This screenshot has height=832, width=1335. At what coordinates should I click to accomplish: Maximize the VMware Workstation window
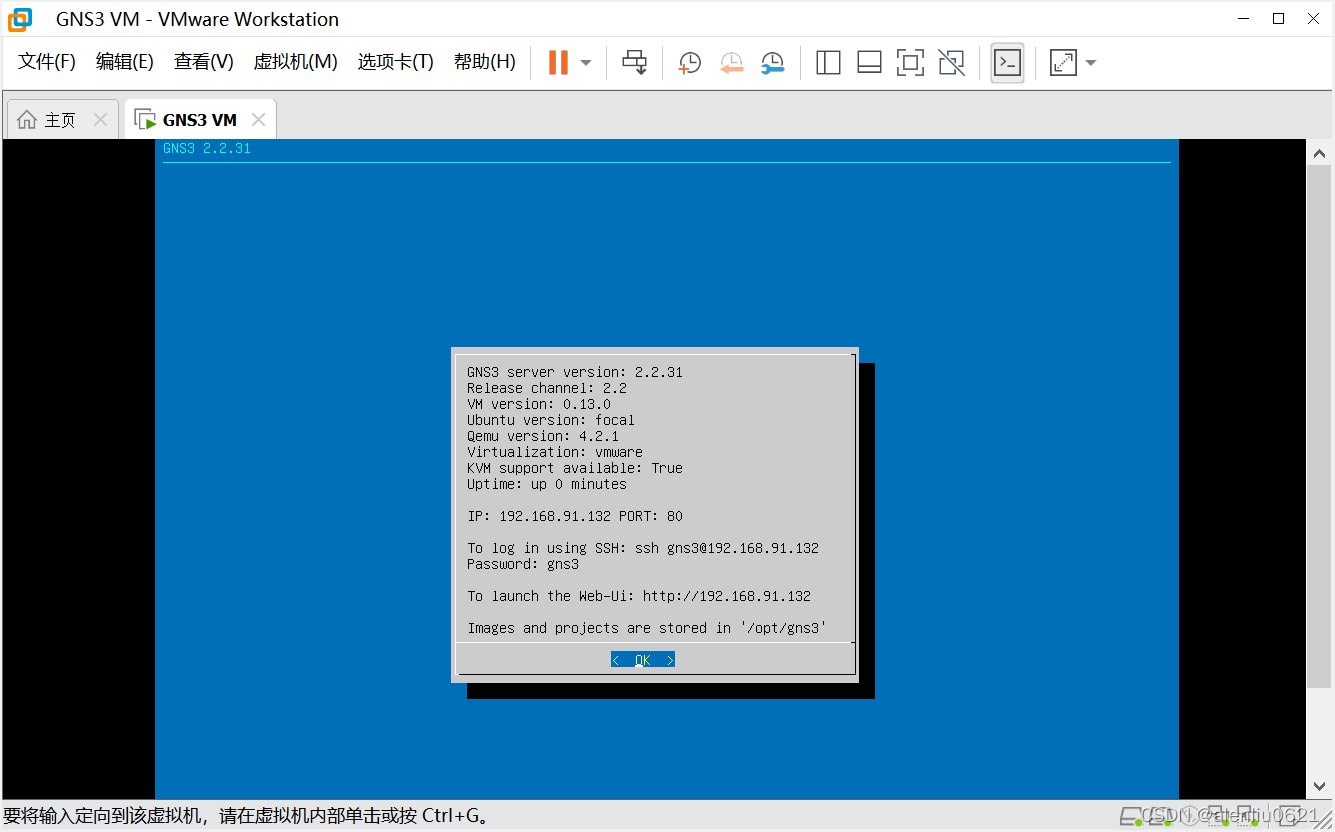[x=1278, y=19]
